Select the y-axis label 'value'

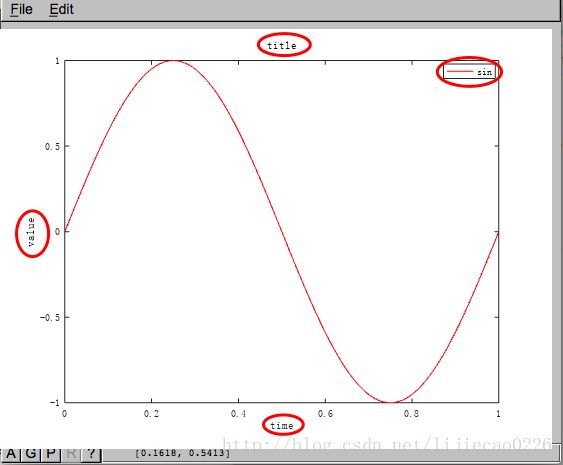pyautogui.click(x=32, y=232)
